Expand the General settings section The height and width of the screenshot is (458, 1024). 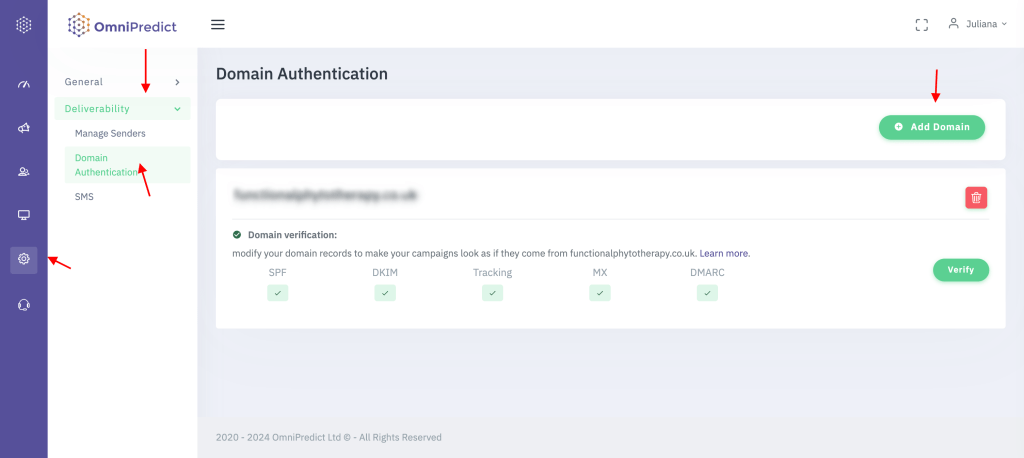tap(122, 82)
